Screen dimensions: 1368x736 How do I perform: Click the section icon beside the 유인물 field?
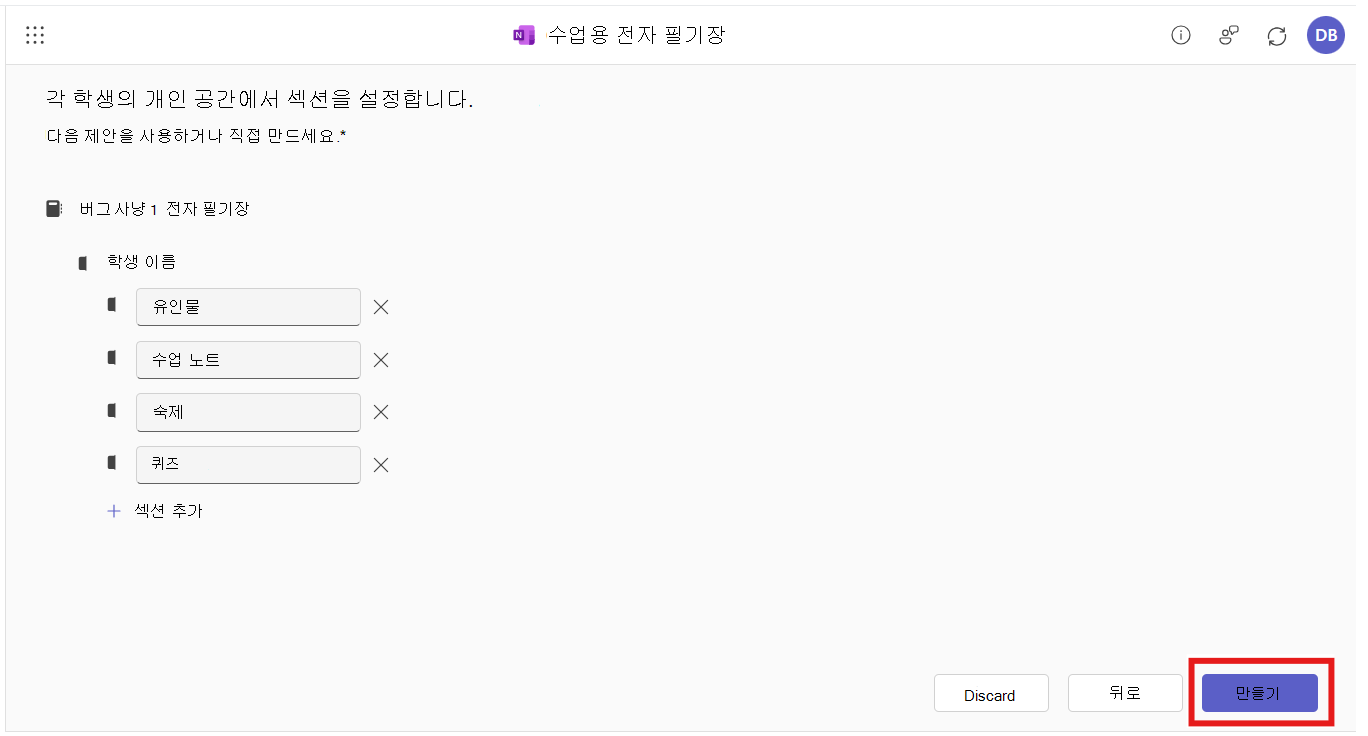pyautogui.click(x=112, y=305)
